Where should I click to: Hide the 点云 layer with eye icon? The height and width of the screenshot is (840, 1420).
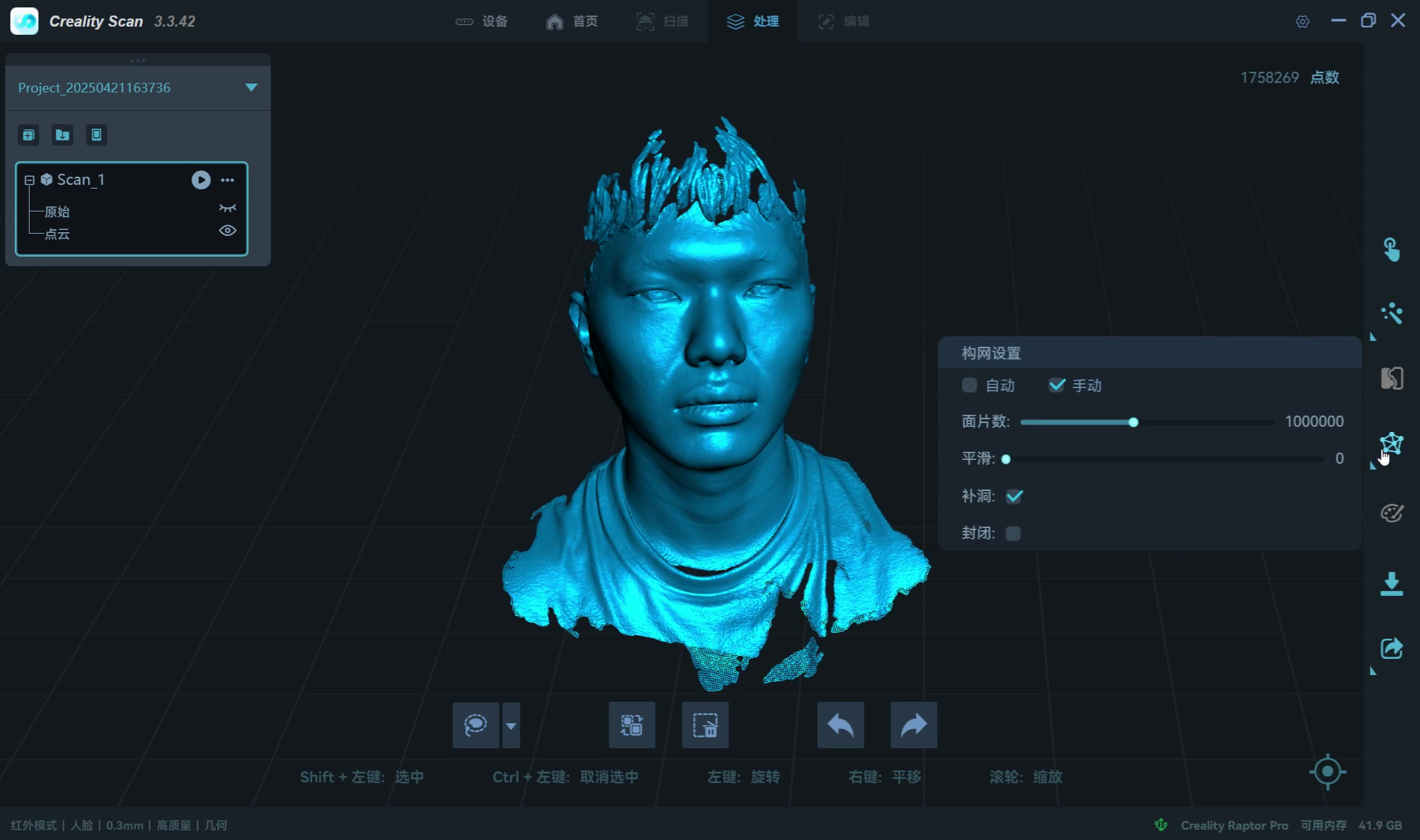click(227, 231)
